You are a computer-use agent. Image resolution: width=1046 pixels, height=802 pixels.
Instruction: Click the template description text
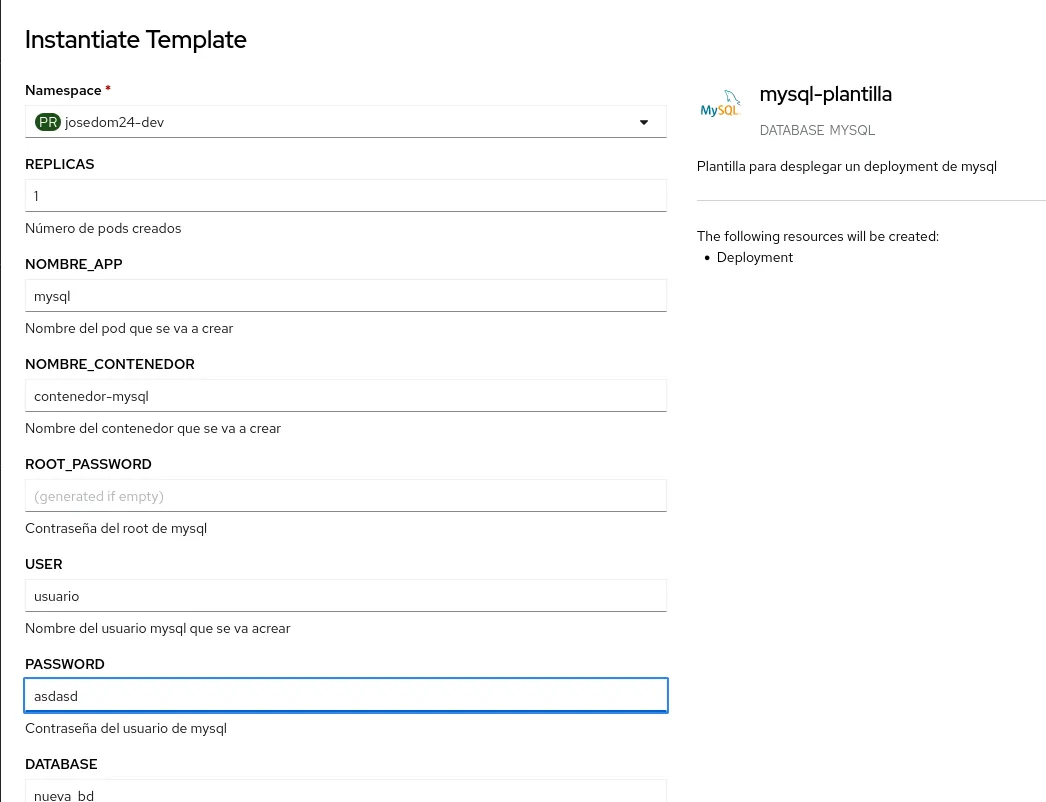(846, 166)
